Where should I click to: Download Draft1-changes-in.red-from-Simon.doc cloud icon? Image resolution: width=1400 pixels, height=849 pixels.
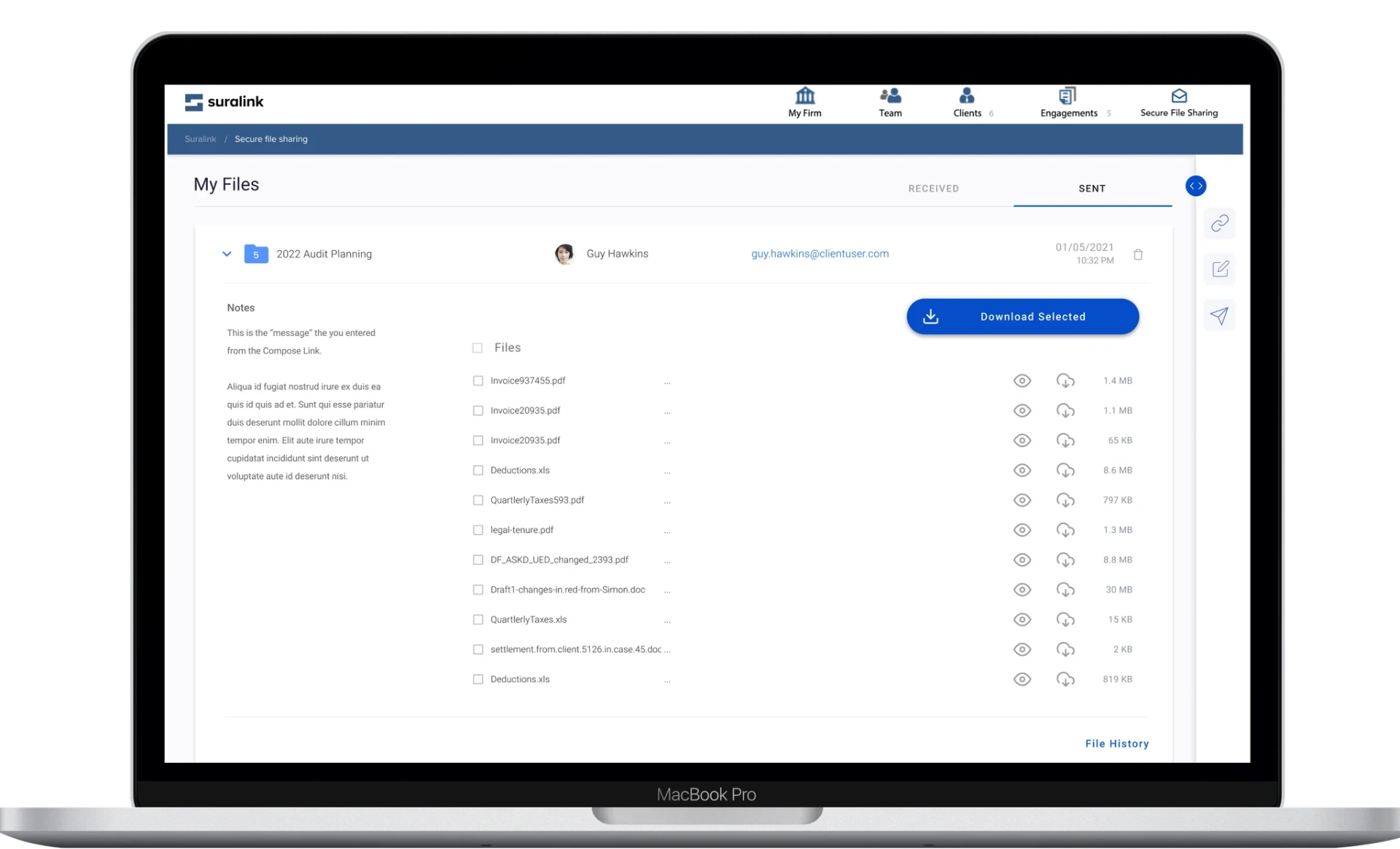click(1065, 590)
